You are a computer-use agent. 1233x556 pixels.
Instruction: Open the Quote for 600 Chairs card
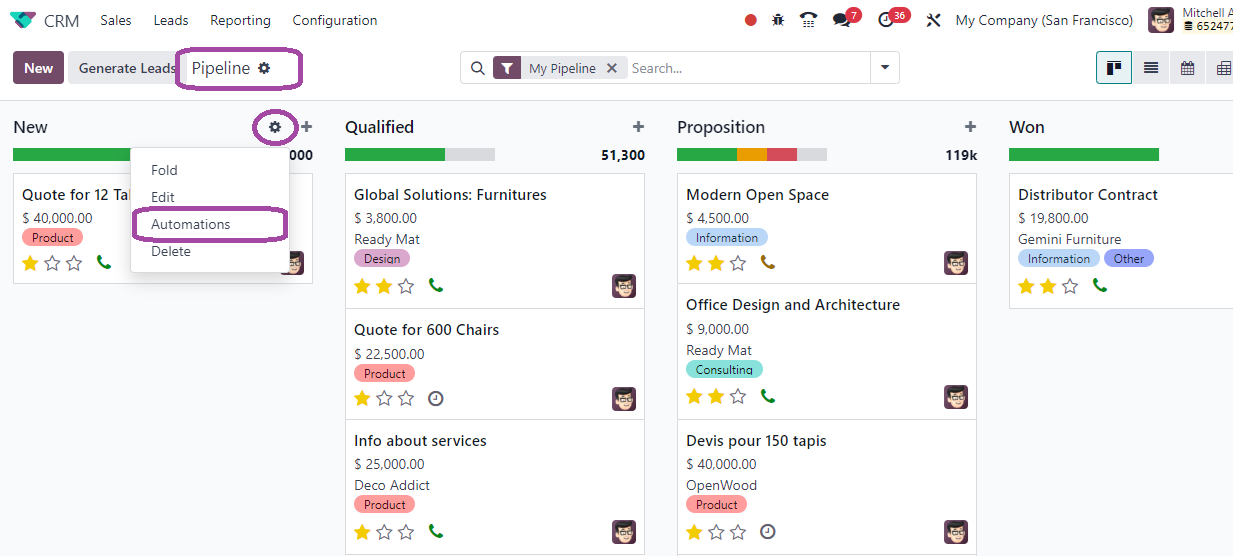494,364
